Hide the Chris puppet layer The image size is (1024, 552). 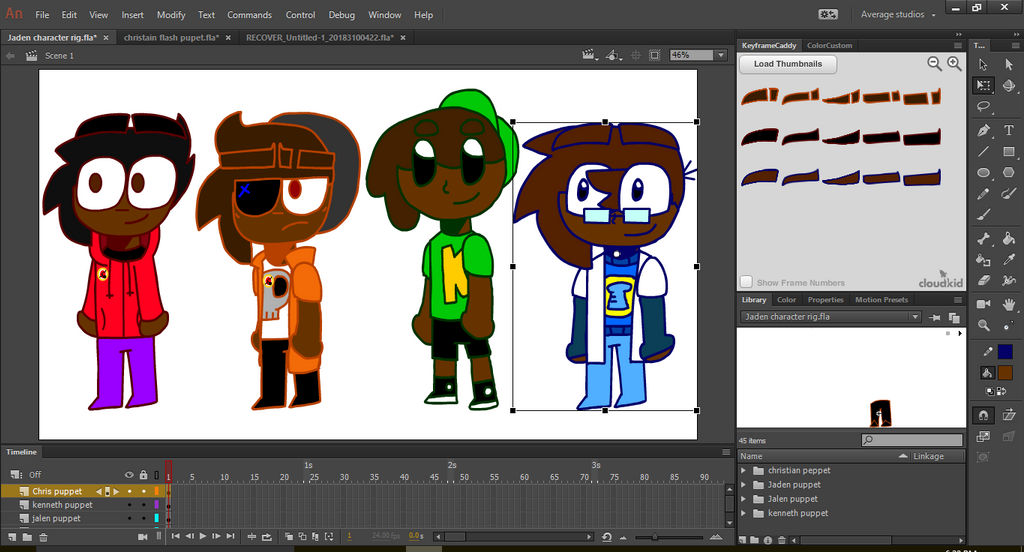click(x=129, y=491)
